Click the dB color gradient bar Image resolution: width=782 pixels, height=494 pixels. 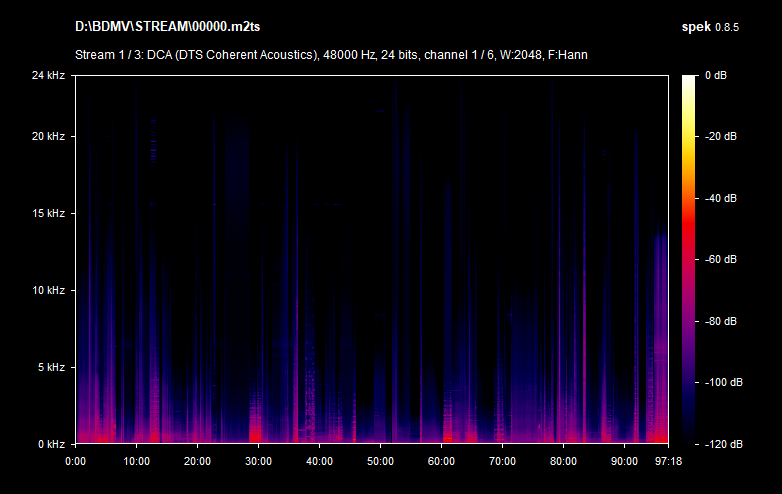[689, 259]
